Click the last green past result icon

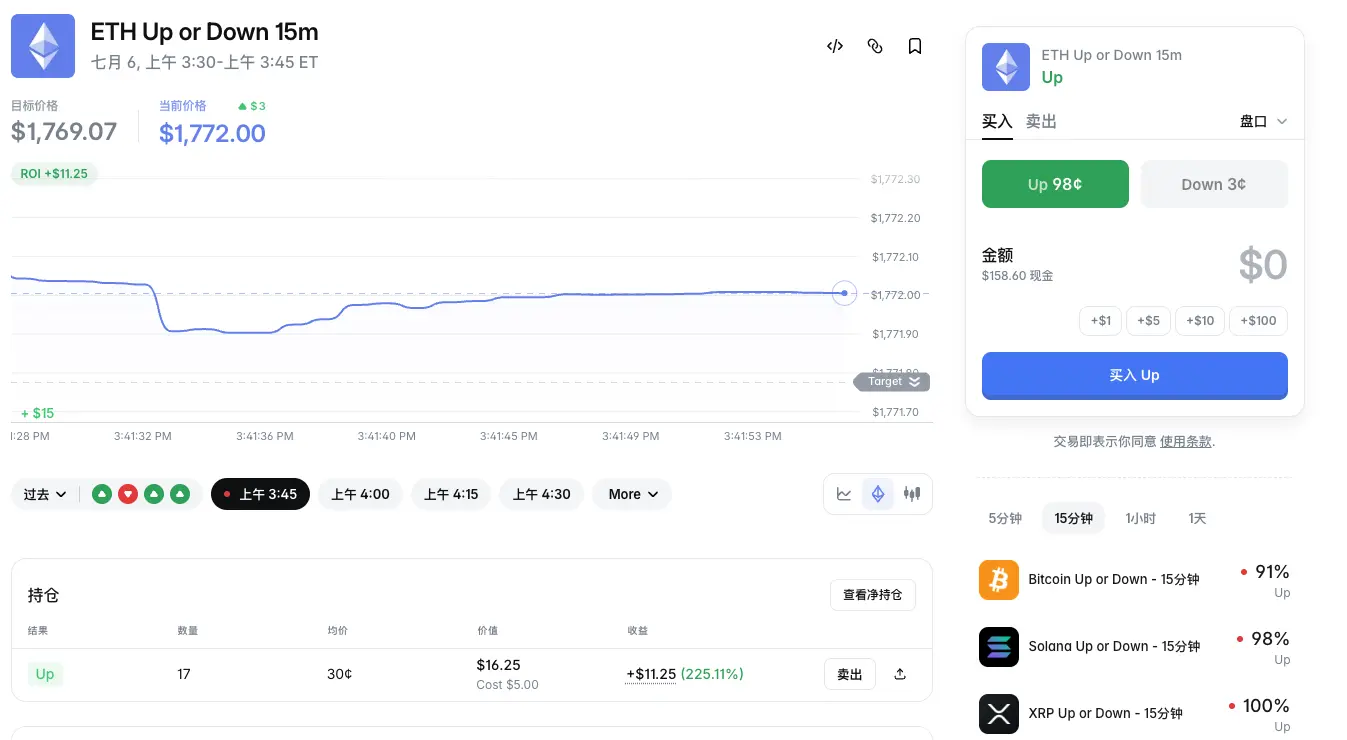coord(180,494)
